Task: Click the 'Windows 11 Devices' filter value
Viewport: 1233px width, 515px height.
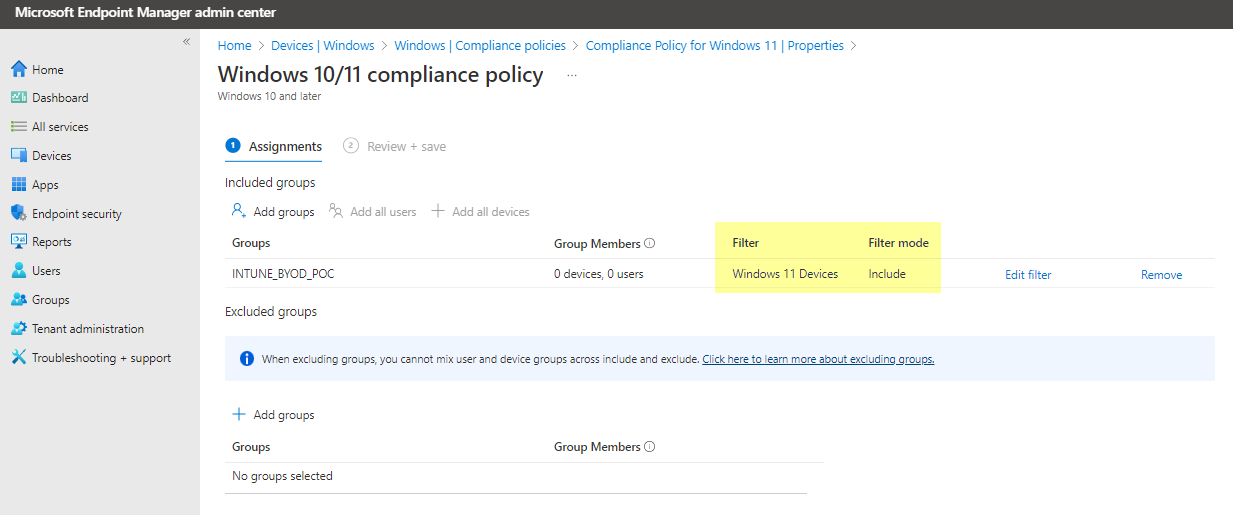Action: click(x=785, y=274)
